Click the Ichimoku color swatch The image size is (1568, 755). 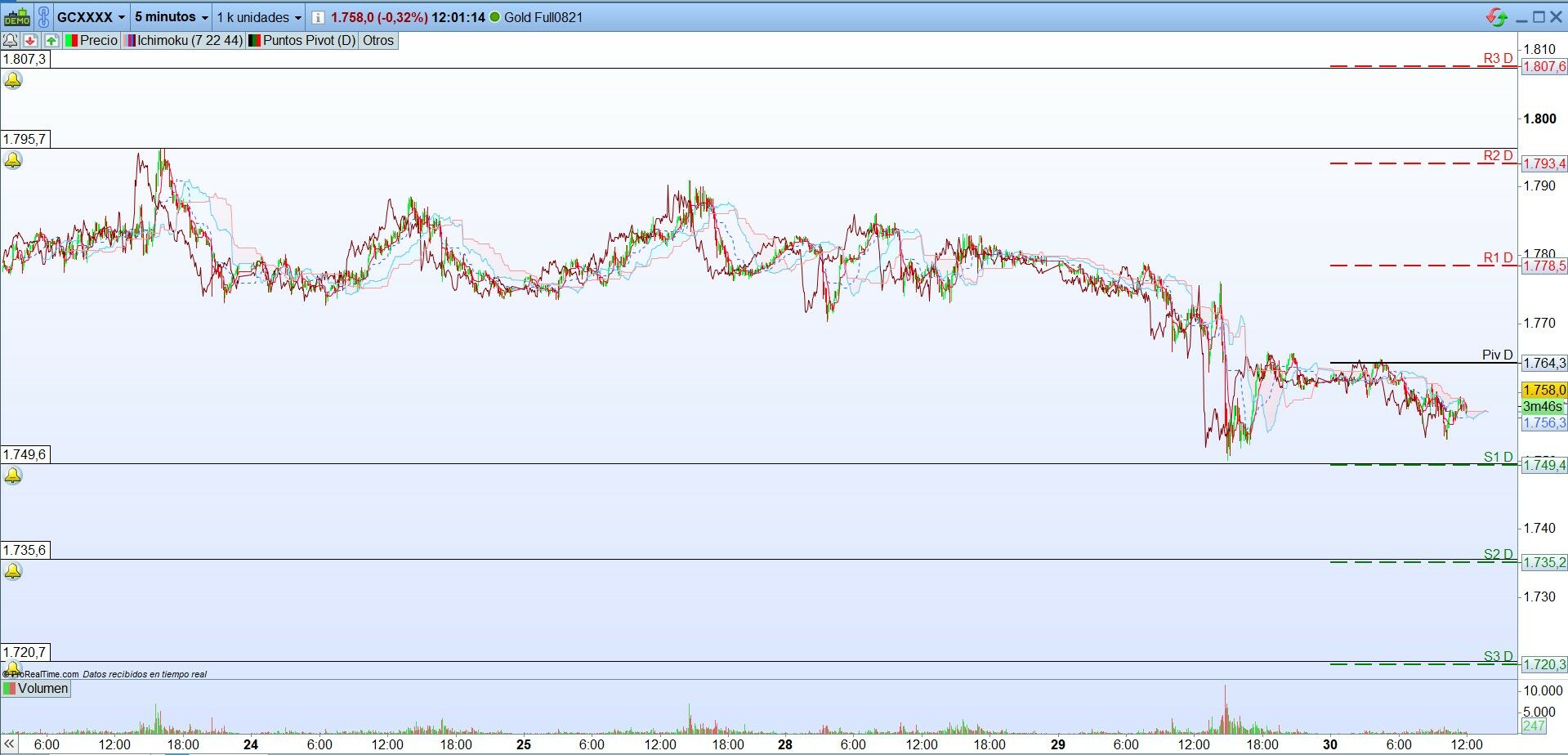129,40
